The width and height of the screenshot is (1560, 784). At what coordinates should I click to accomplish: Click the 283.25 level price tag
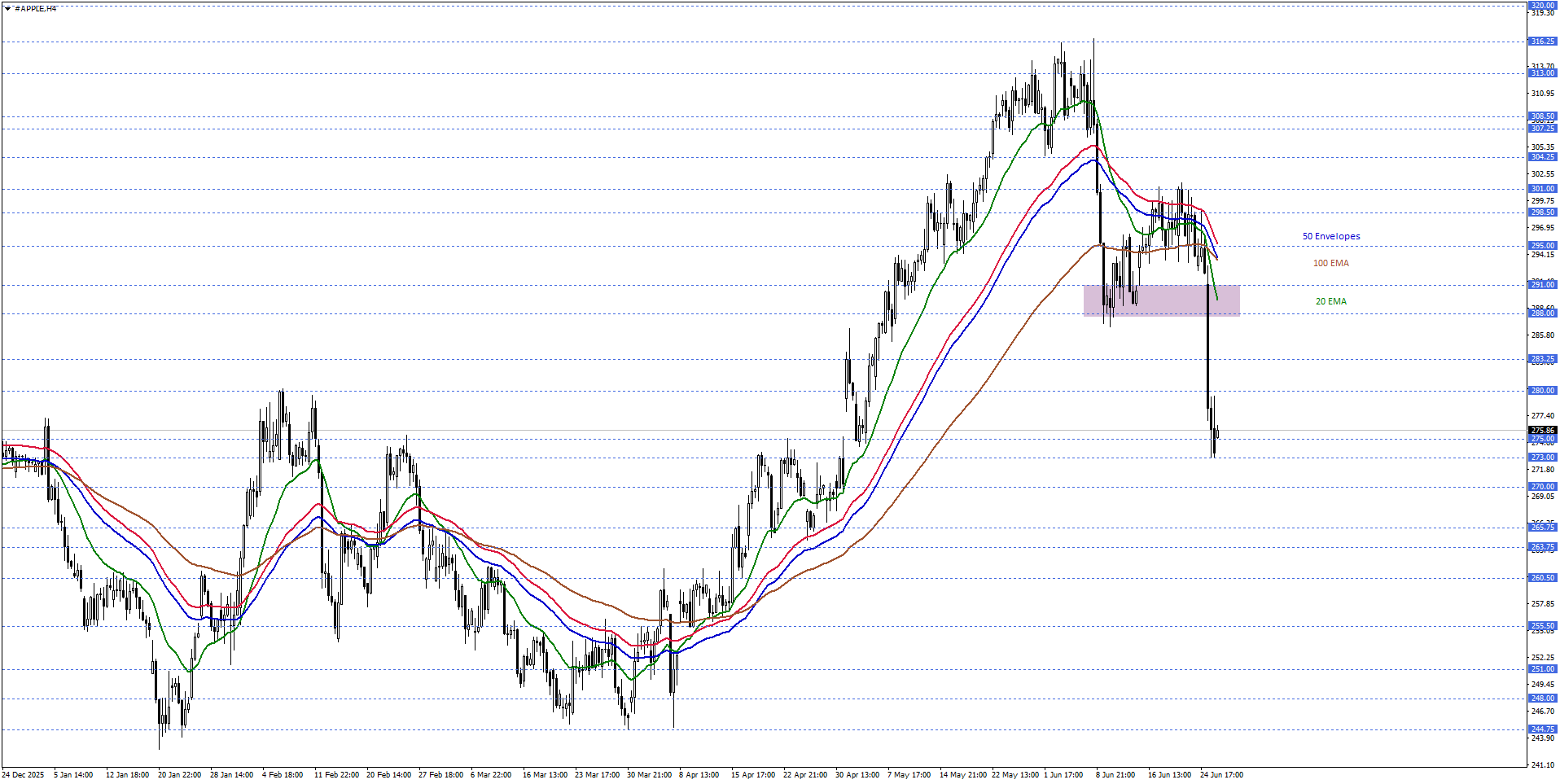point(1543,359)
